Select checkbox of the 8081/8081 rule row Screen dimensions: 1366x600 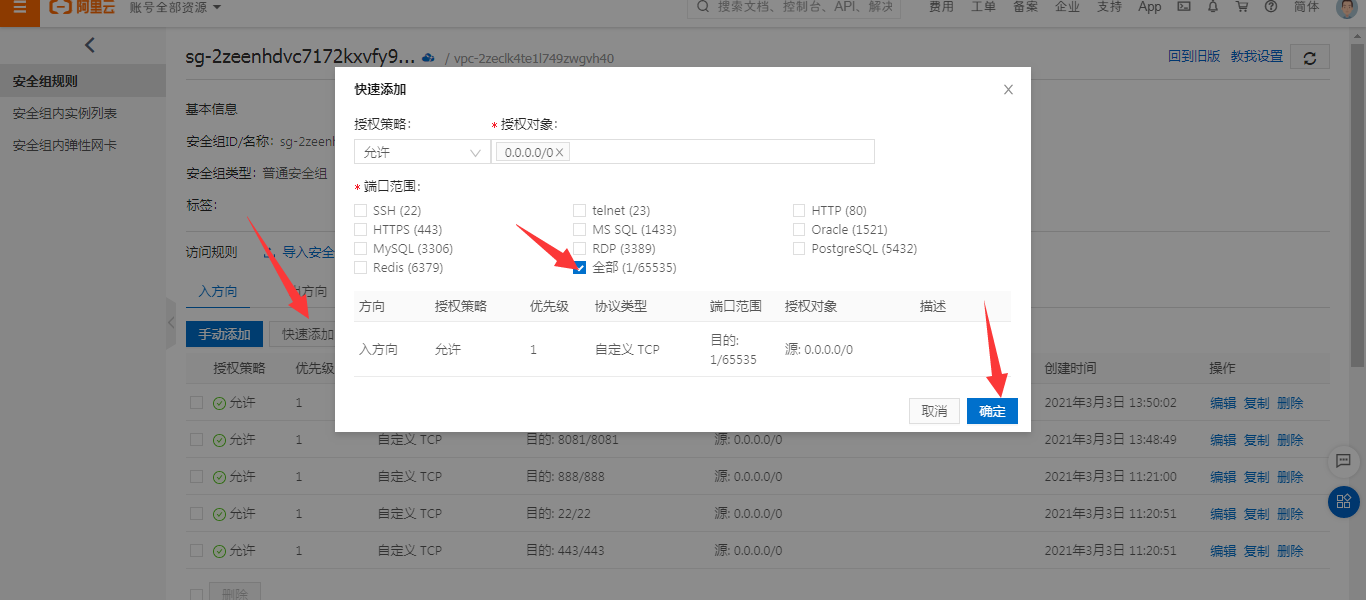pyautogui.click(x=196, y=440)
